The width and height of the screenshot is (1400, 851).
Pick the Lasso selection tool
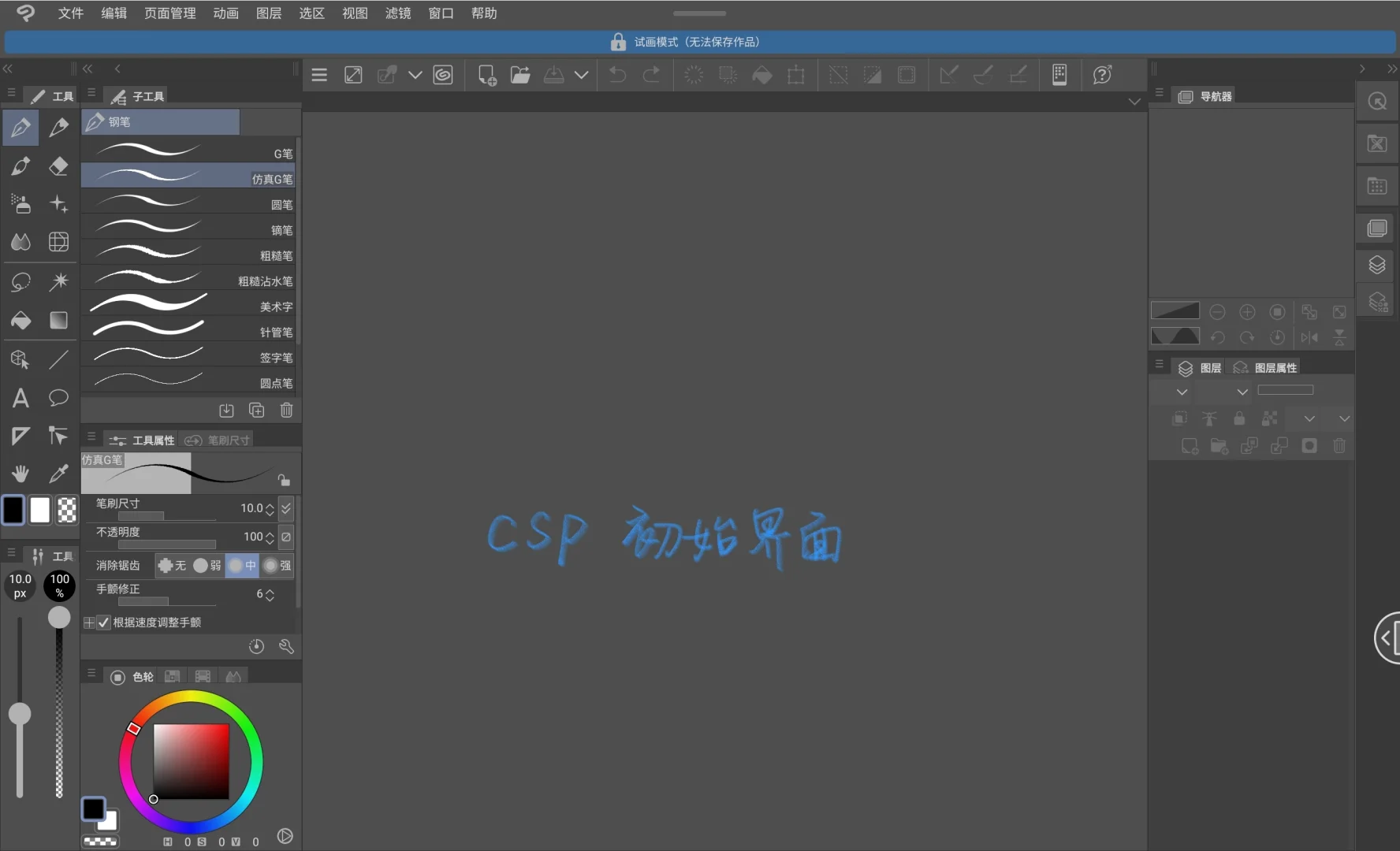click(x=21, y=281)
